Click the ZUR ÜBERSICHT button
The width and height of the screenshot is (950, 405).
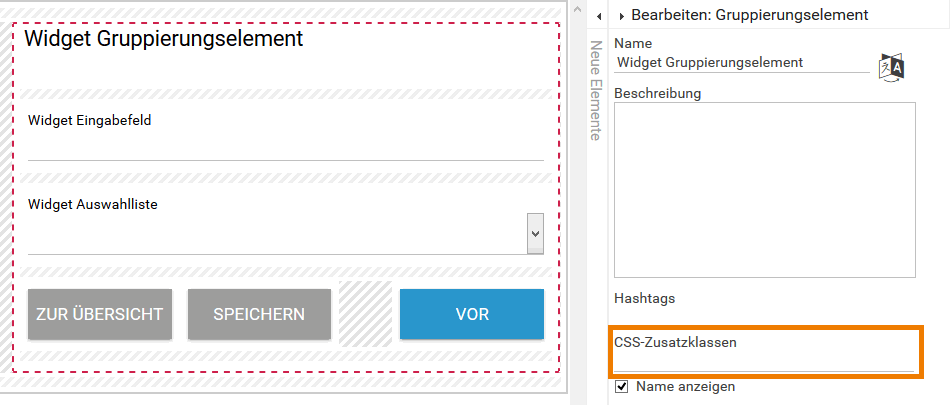[99, 314]
